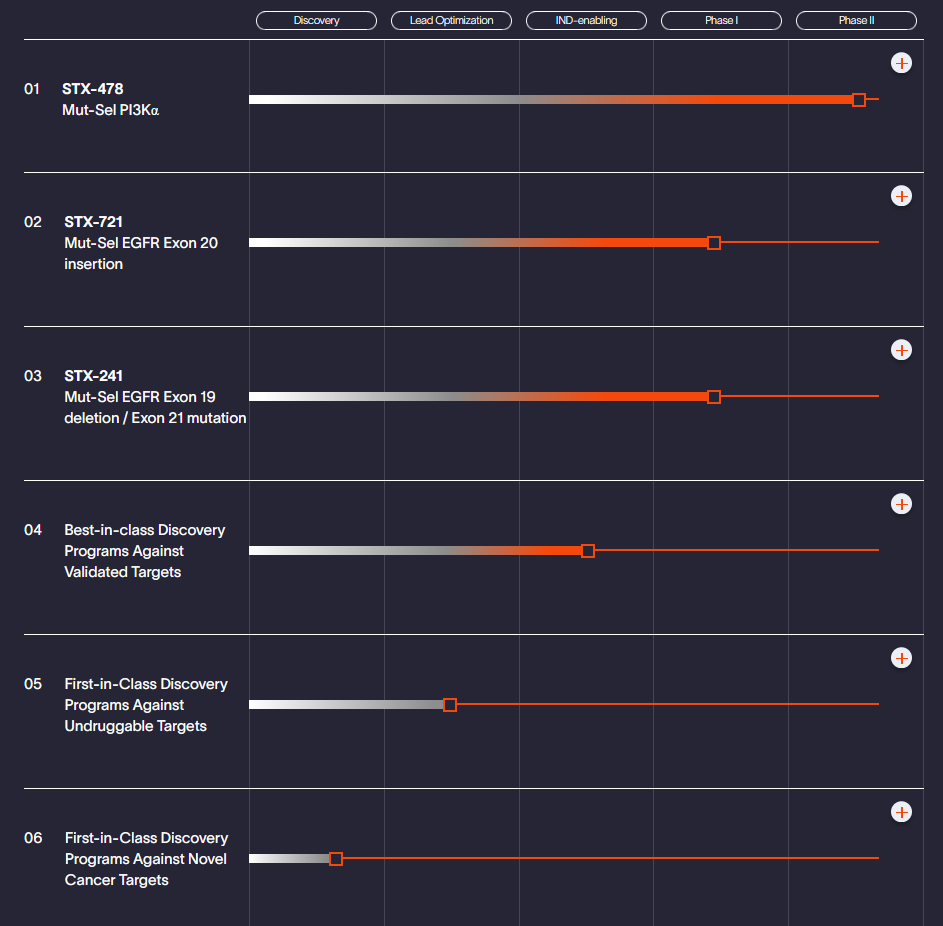Open STX-241 details via plus button

[x=901, y=350]
